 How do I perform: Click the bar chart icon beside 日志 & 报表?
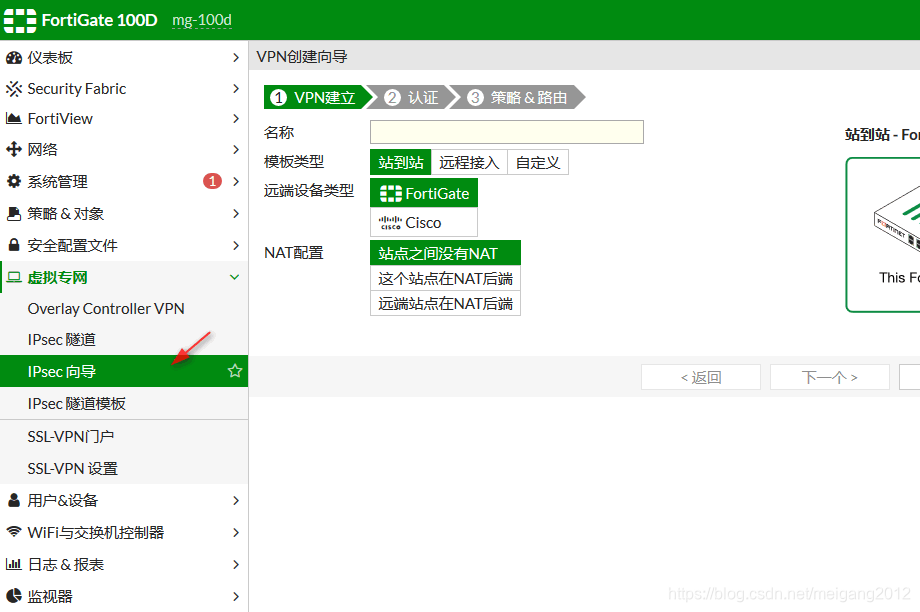click(13, 564)
